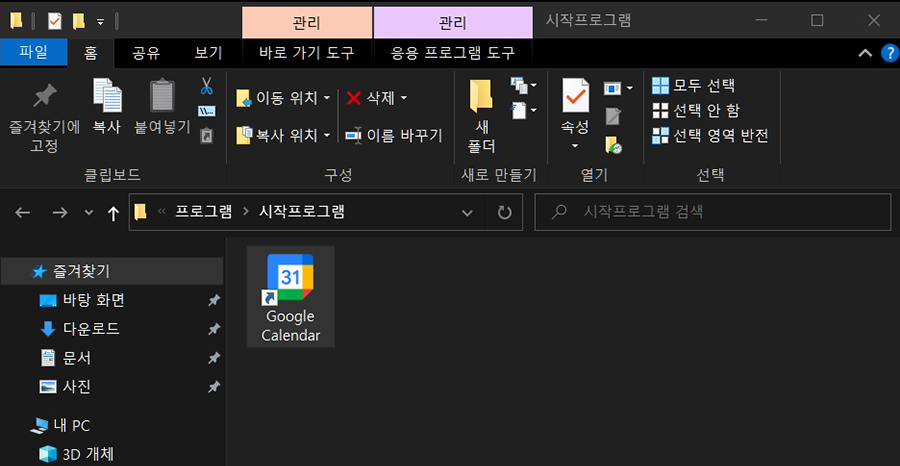Open the Properties (속성) icon
The image size is (900, 466).
tap(575, 95)
